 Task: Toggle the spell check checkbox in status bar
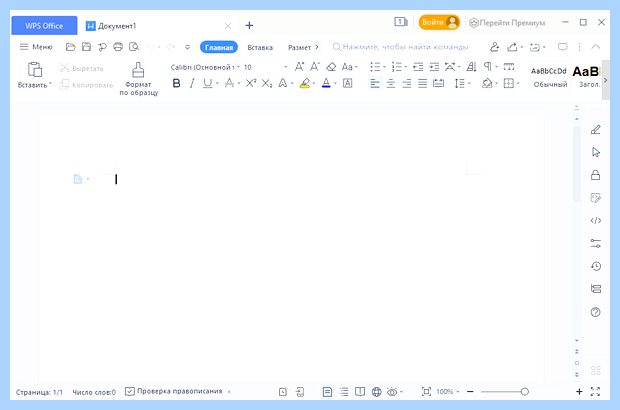pos(129,391)
